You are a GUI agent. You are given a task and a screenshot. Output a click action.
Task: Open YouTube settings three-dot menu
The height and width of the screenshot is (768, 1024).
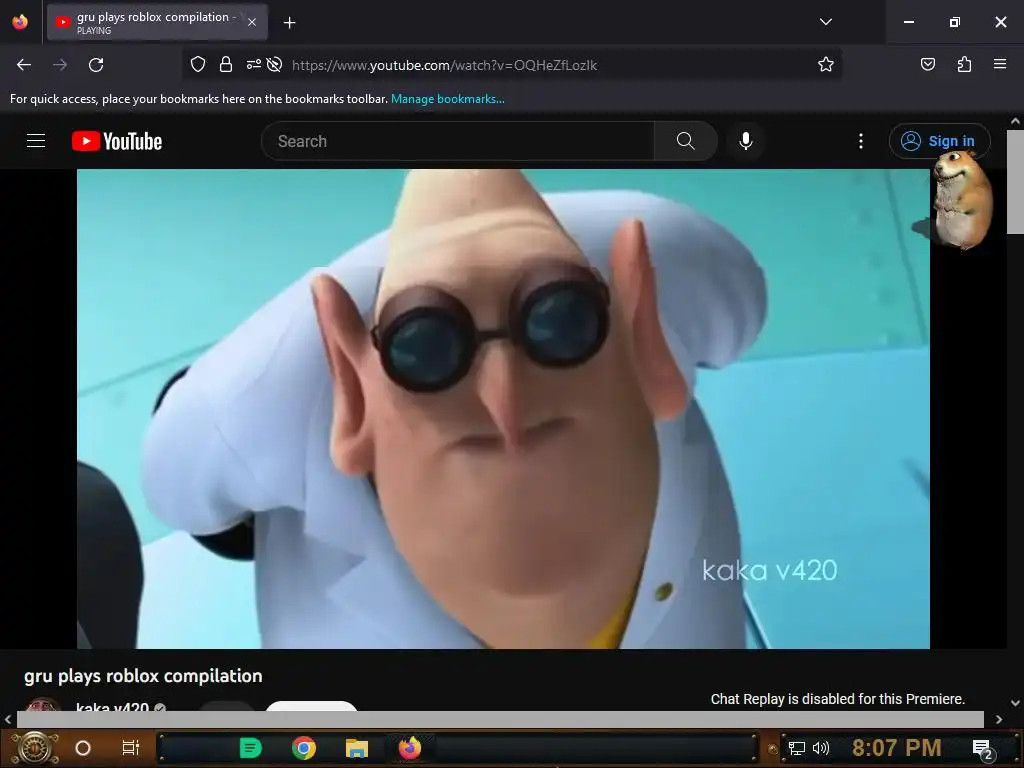coord(861,141)
